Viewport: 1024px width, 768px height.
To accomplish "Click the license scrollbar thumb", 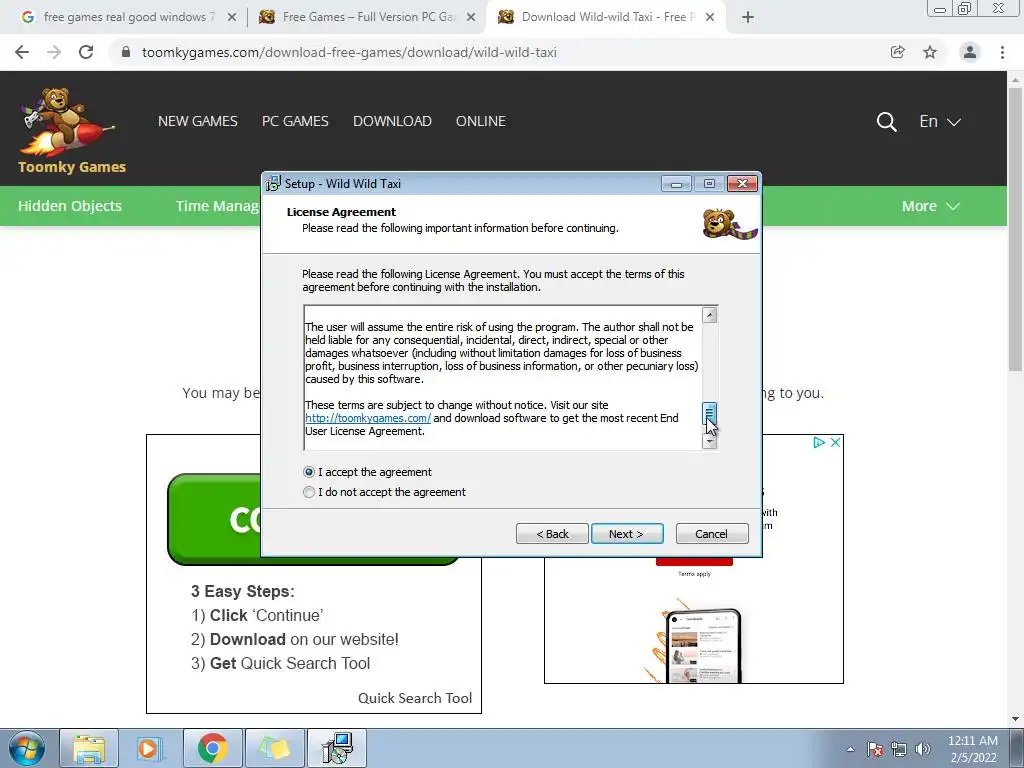I will coord(709,413).
